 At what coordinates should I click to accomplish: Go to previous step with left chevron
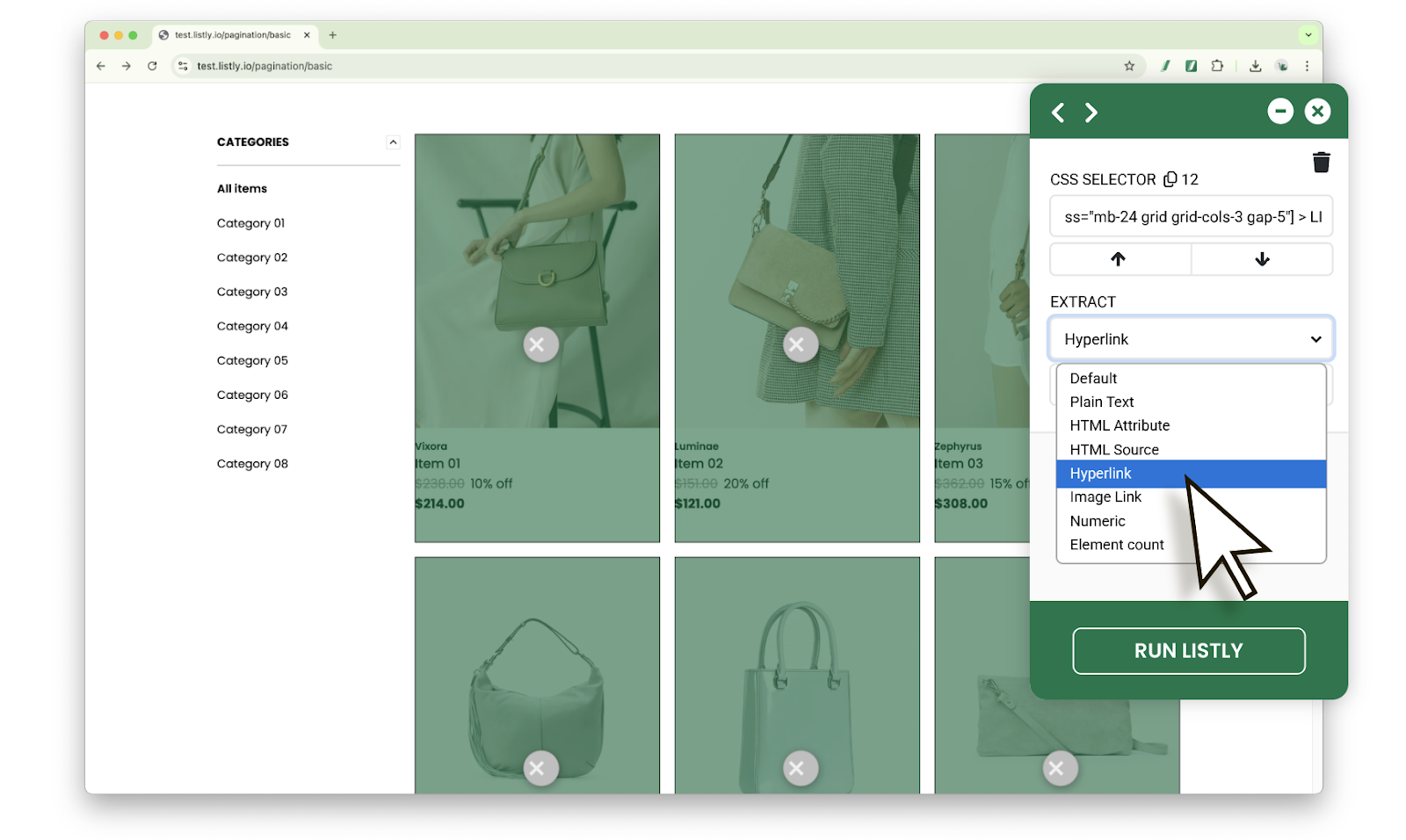(1058, 112)
